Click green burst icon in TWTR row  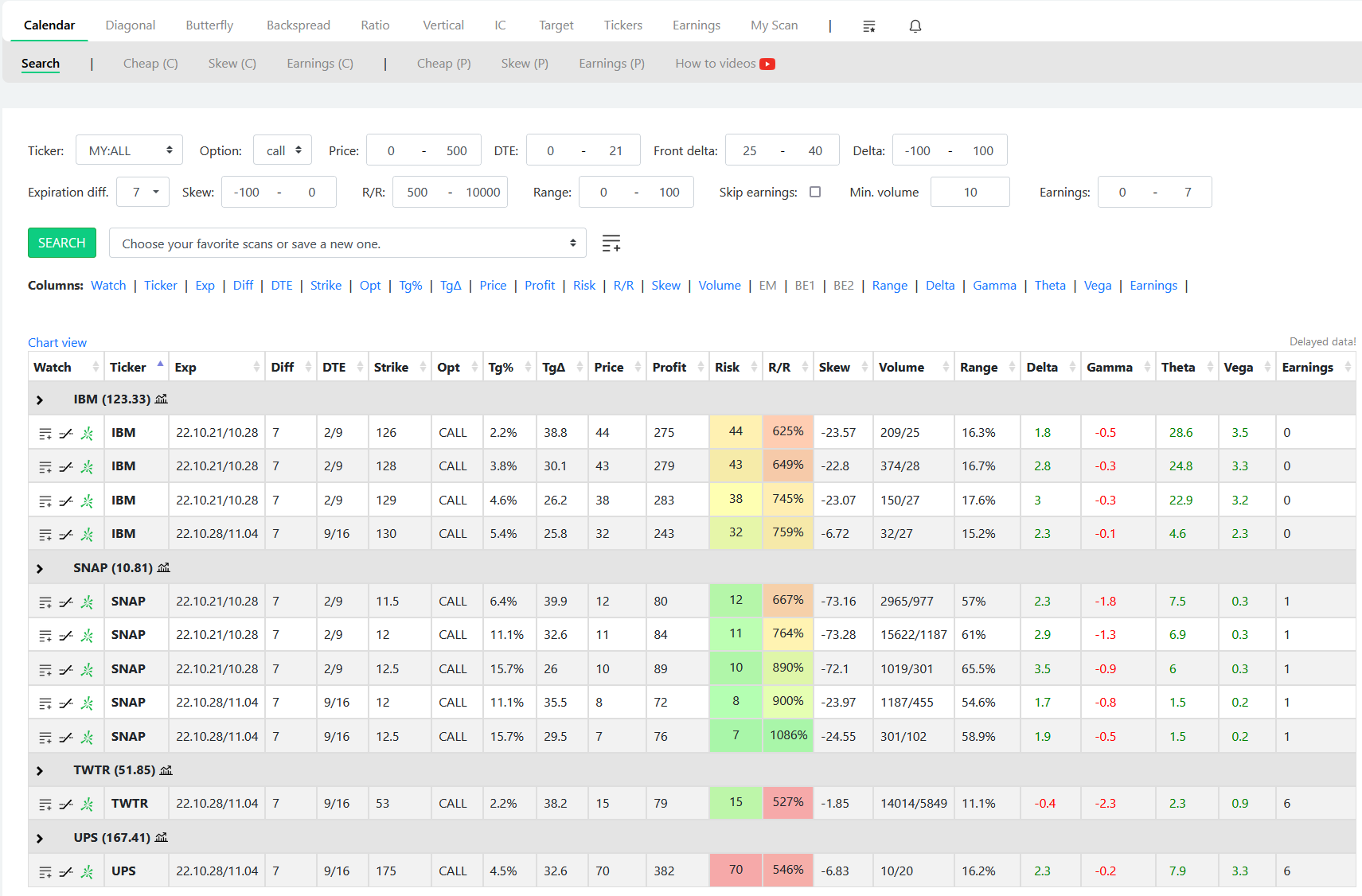pos(88,804)
